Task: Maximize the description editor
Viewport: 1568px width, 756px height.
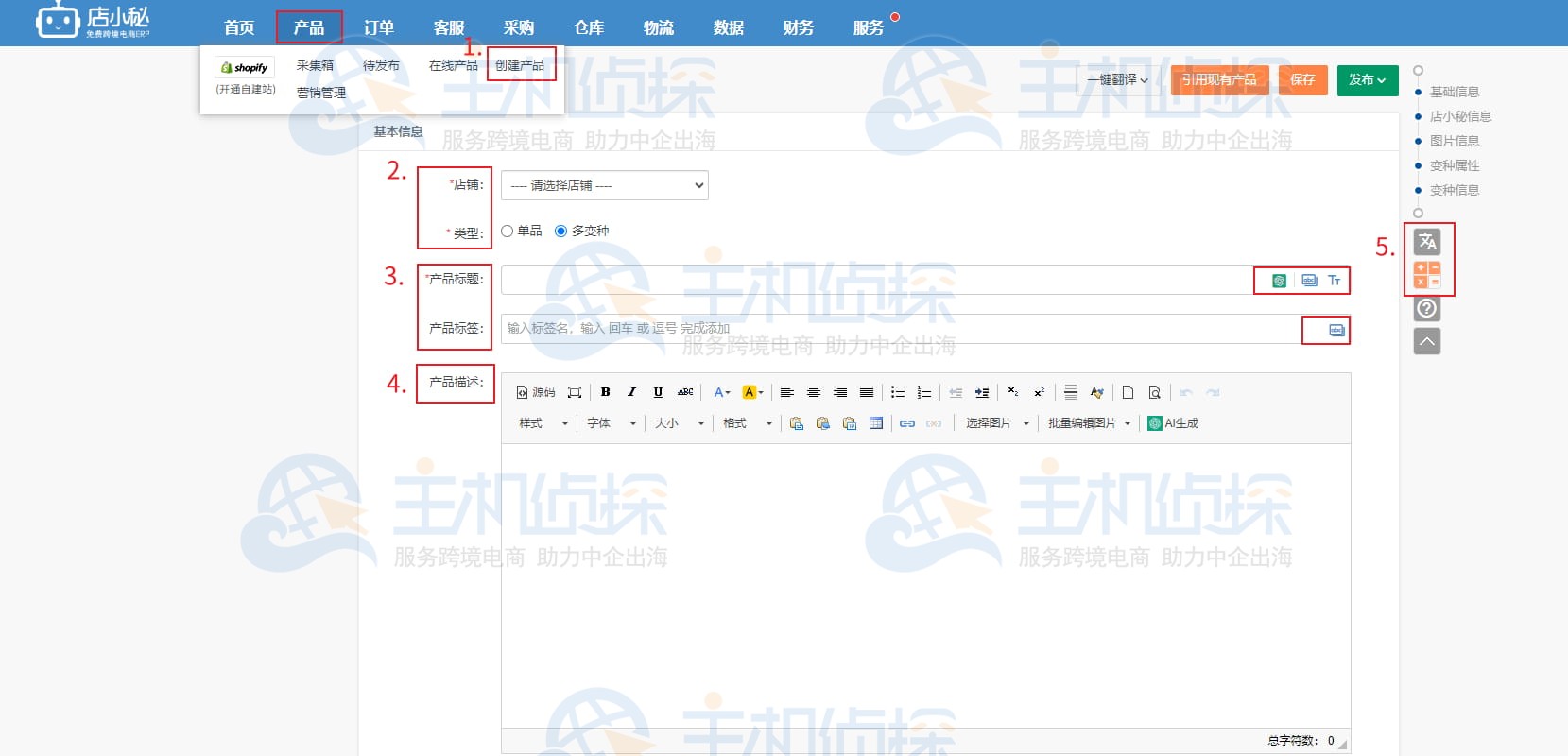Action: 574,392
